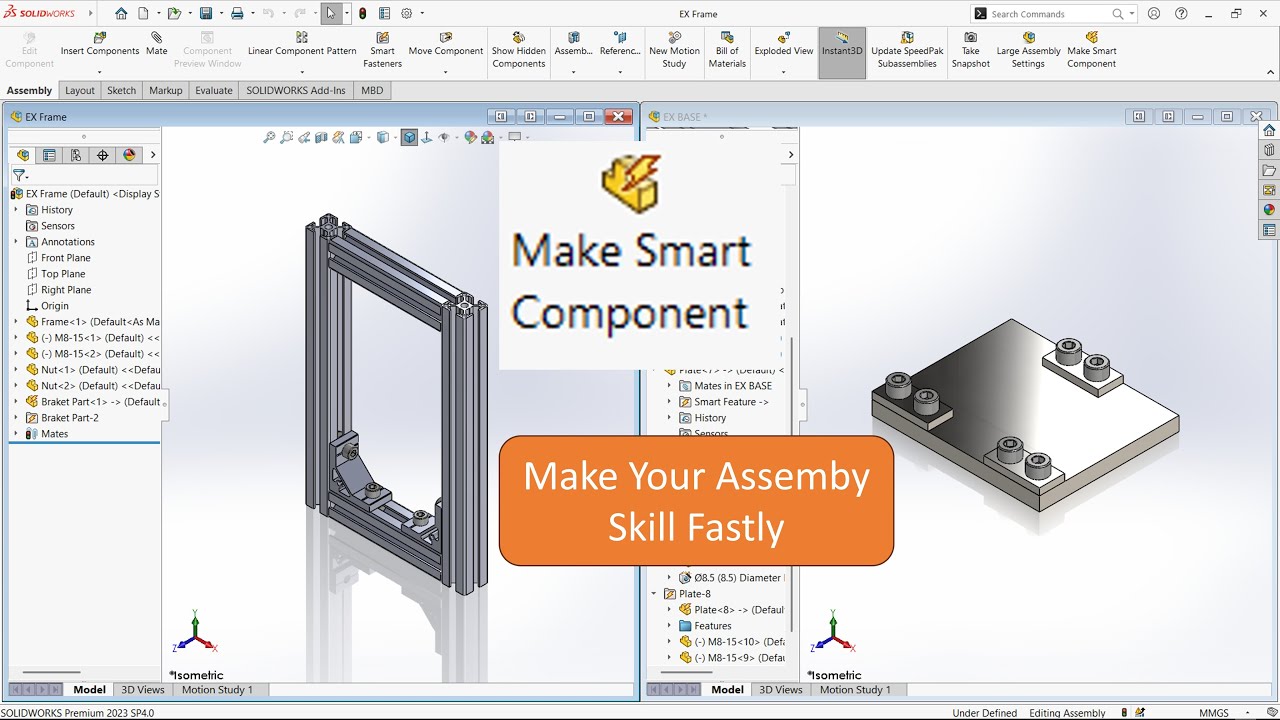Select Front Plane in feature tree

pyautogui.click(x=65, y=258)
